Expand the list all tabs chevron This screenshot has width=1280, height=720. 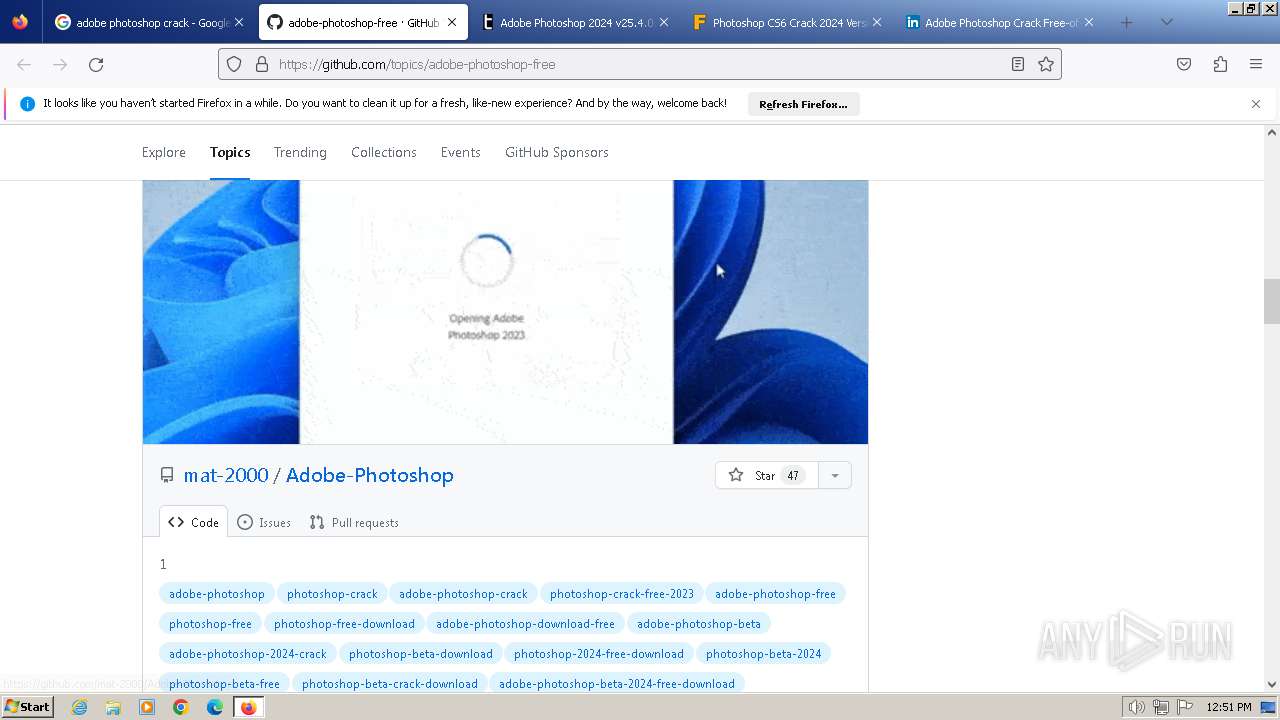(x=1166, y=22)
